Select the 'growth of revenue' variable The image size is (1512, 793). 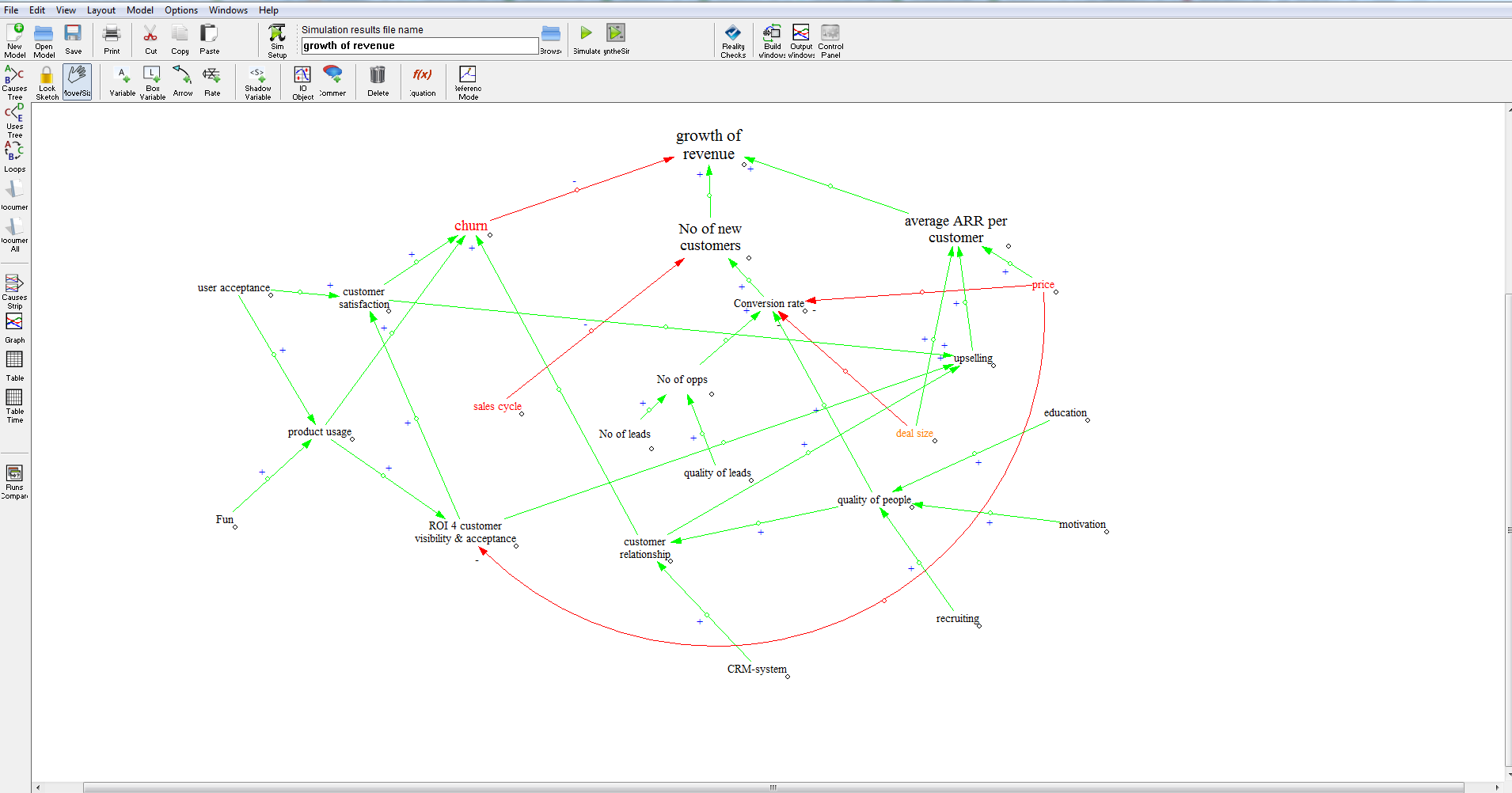point(709,145)
